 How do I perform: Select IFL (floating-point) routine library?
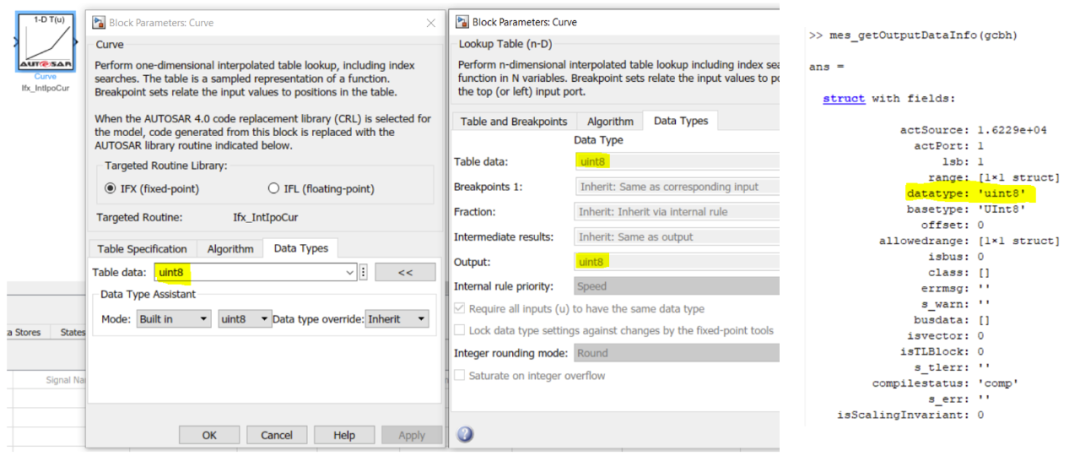click(x=273, y=188)
